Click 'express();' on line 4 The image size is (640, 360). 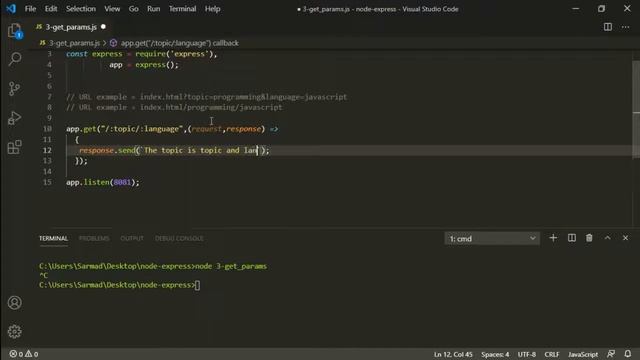point(157,64)
